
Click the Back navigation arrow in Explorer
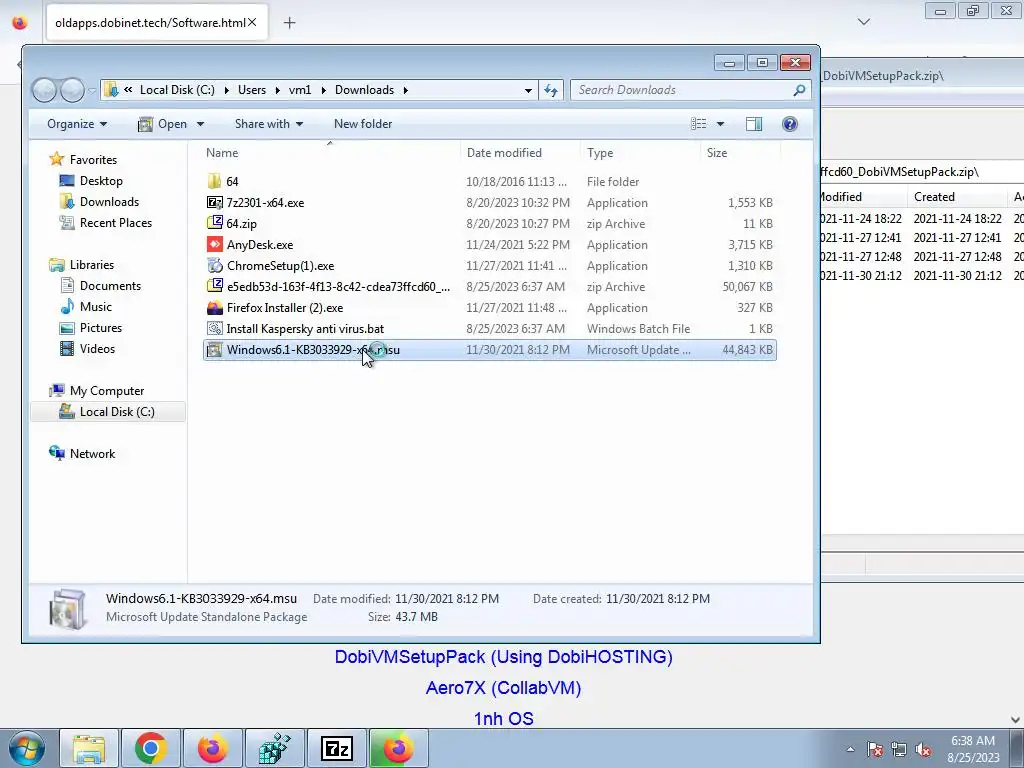pyautogui.click(x=44, y=90)
